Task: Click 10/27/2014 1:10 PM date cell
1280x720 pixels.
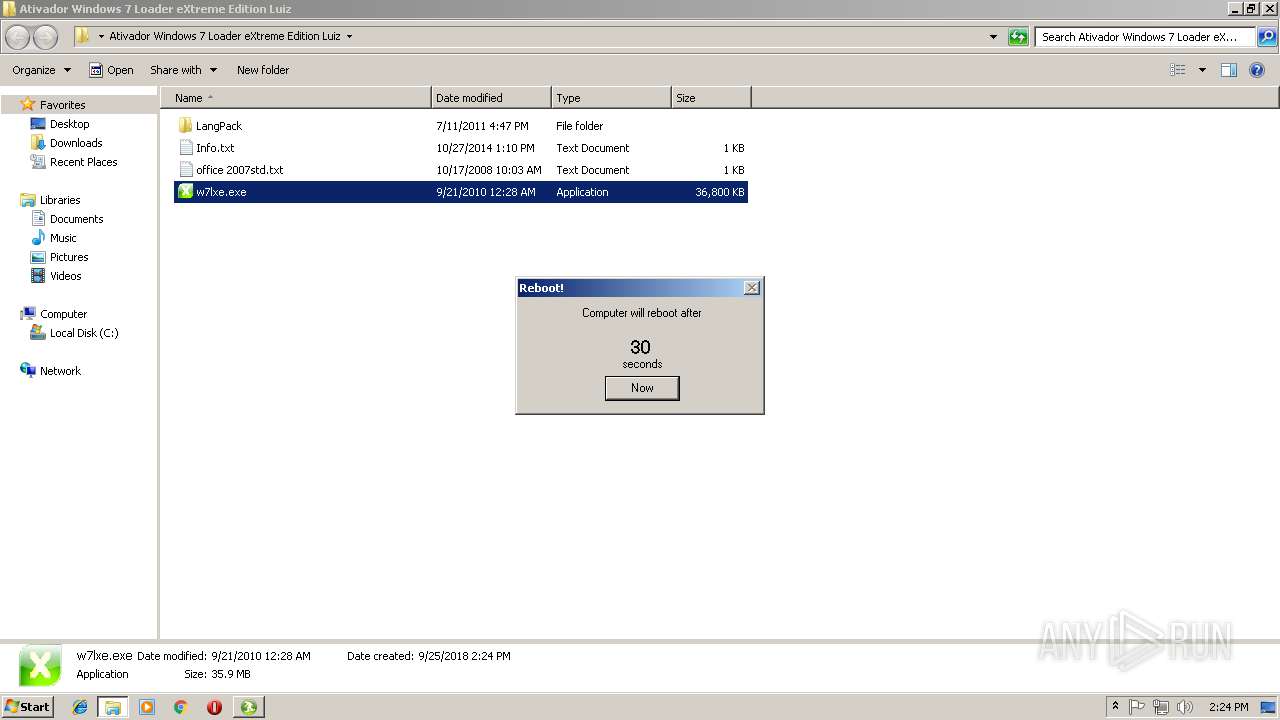Action: point(485,148)
